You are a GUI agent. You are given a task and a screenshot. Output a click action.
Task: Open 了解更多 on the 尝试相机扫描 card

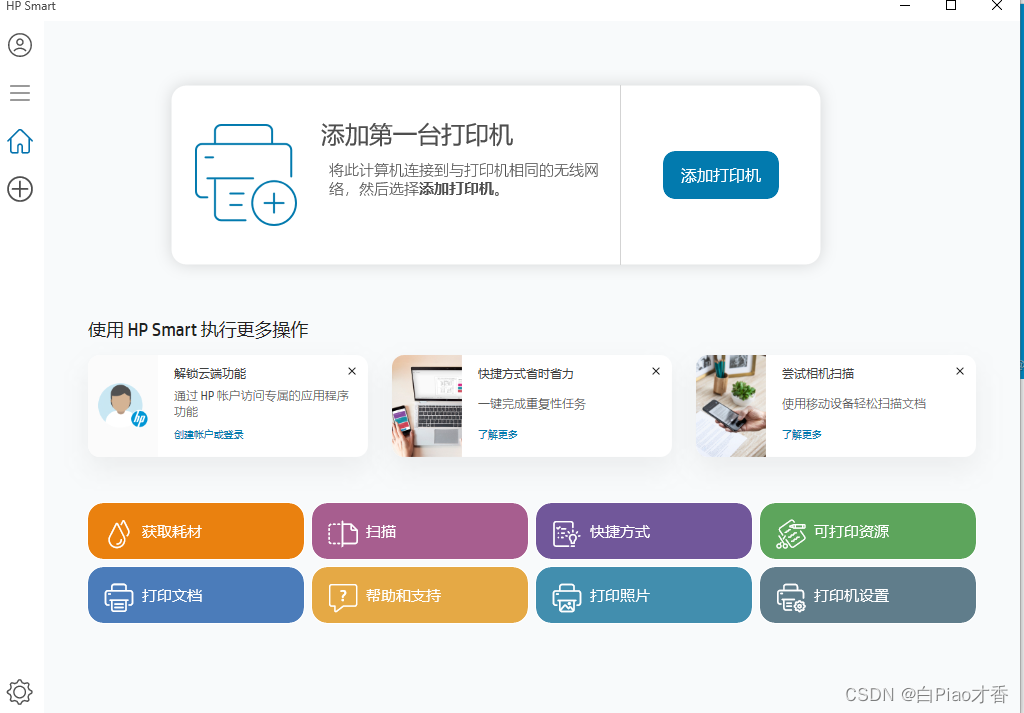pos(801,434)
